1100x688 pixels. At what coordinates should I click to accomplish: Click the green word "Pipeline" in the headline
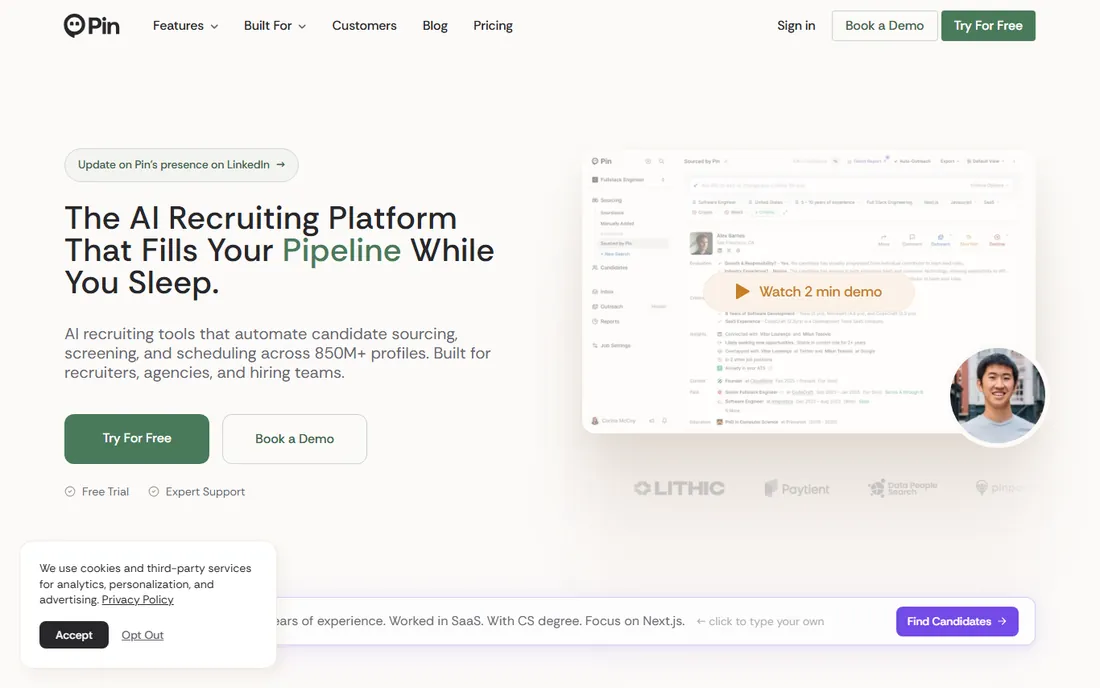pyautogui.click(x=342, y=250)
